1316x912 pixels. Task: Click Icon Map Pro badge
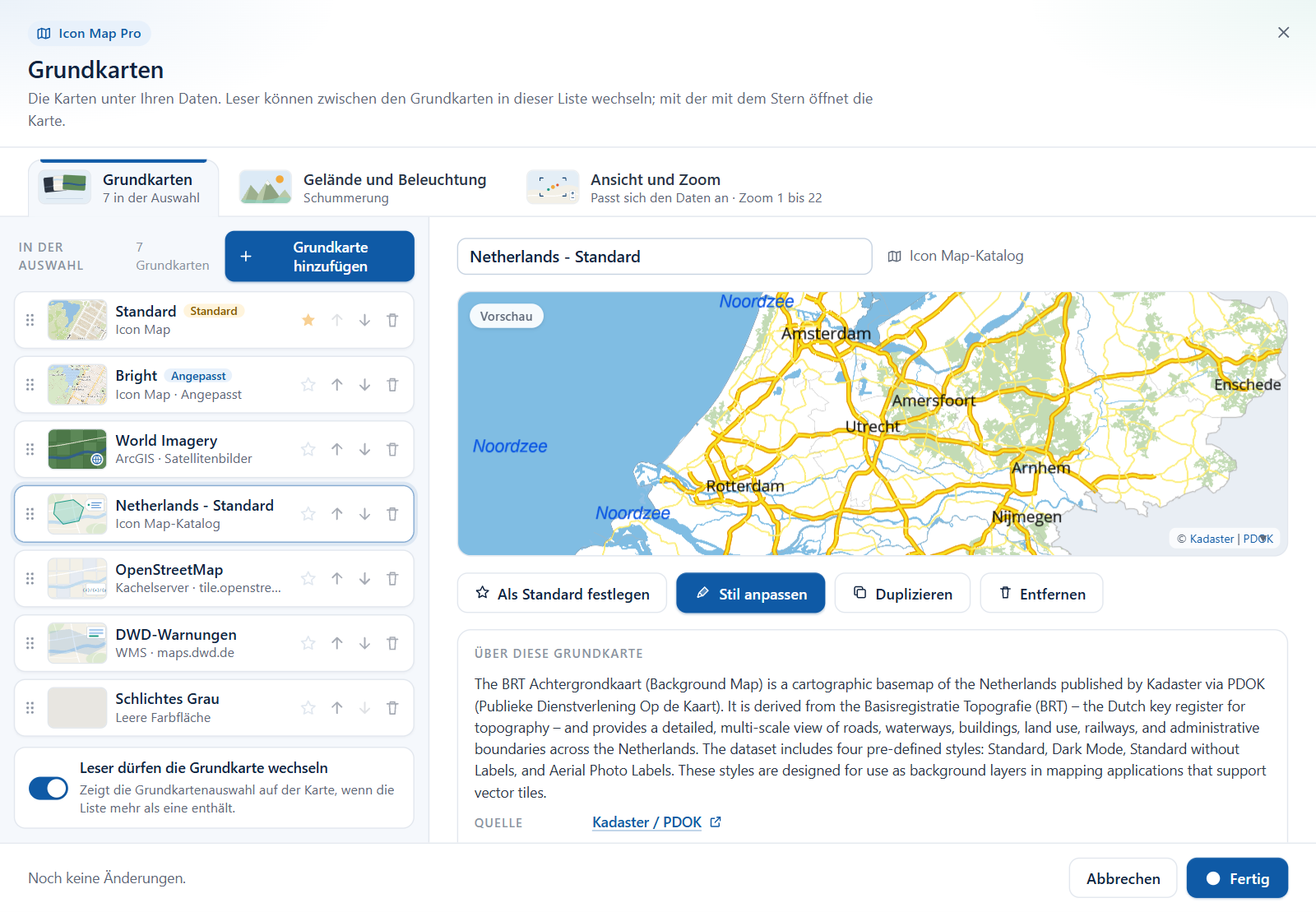[90, 34]
